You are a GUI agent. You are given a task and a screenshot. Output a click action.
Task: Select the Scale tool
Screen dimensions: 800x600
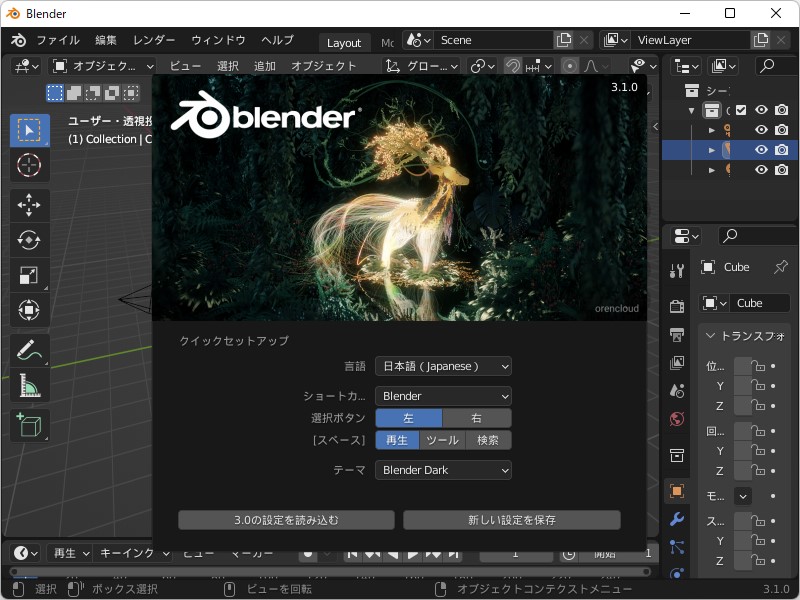[x=30, y=274]
